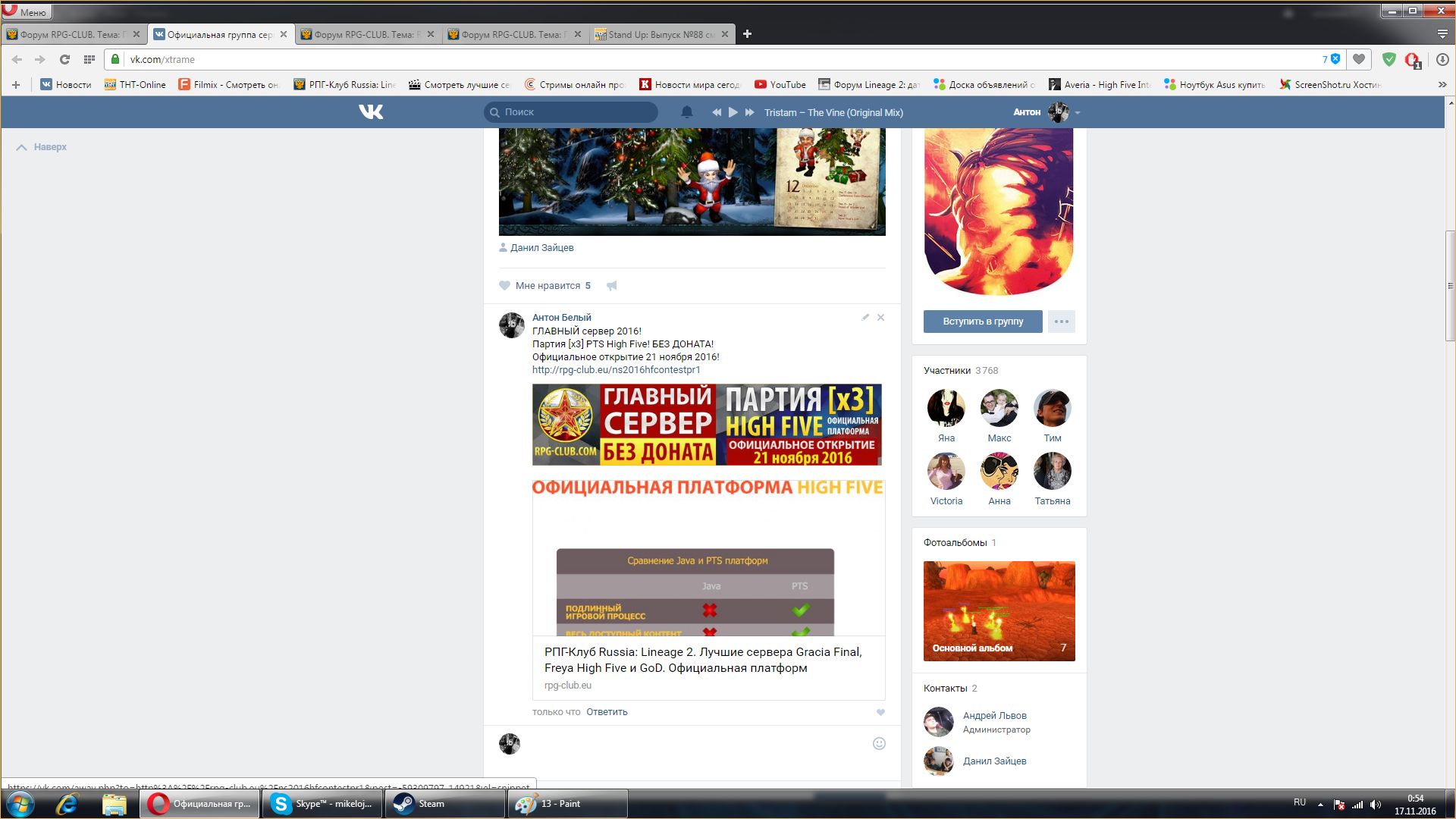Open Антон Белый author name link

(561, 317)
